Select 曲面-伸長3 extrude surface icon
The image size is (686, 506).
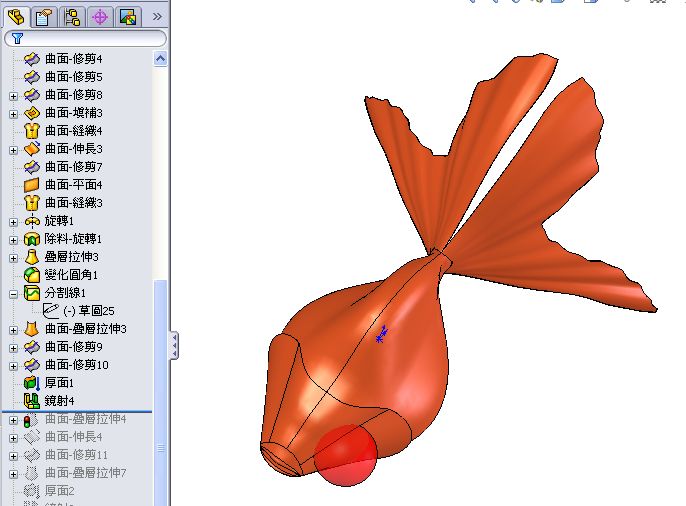coord(32,149)
